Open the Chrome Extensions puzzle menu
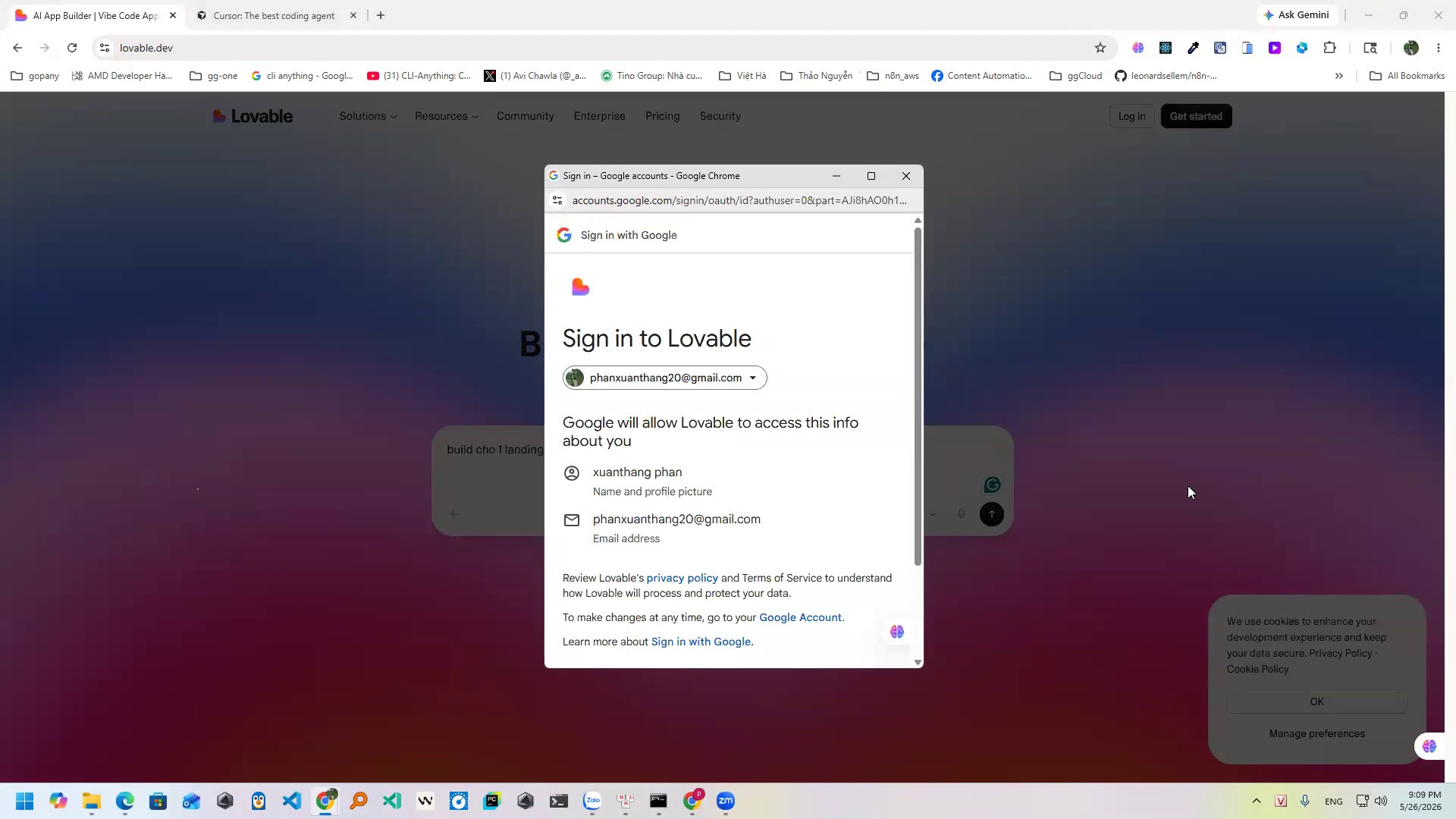 [x=1329, y=48]
